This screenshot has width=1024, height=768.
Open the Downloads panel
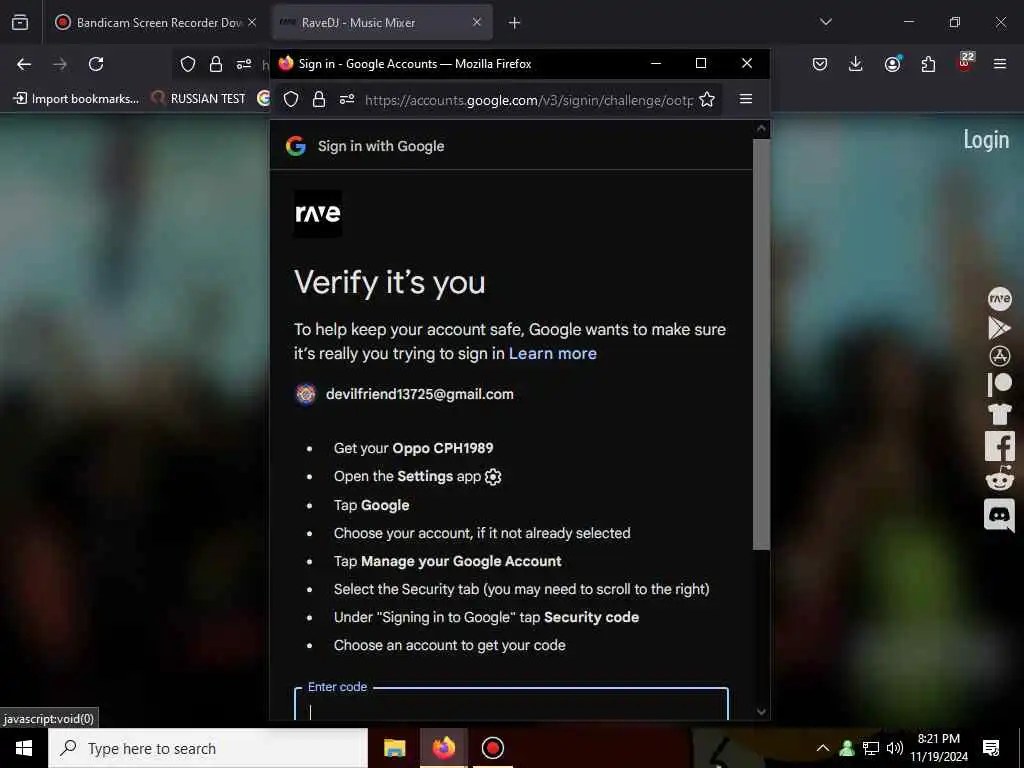pyautogui.click(x=856, y=64)
